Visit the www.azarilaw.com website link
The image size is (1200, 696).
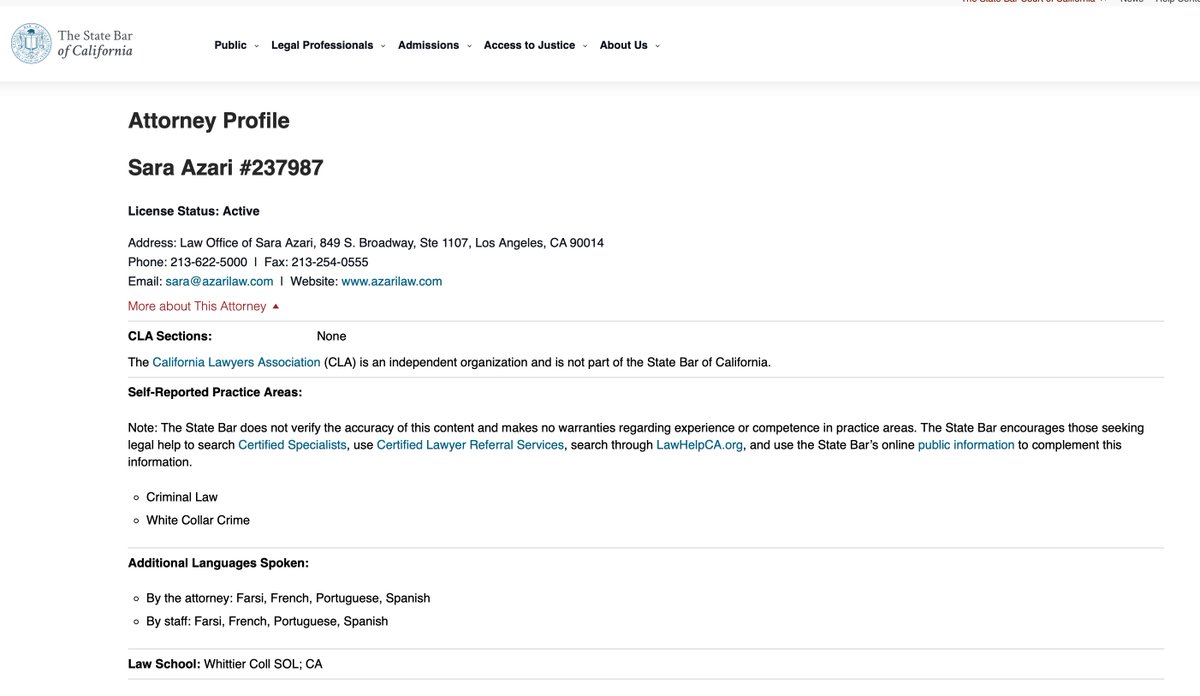(x=392, y=282)
